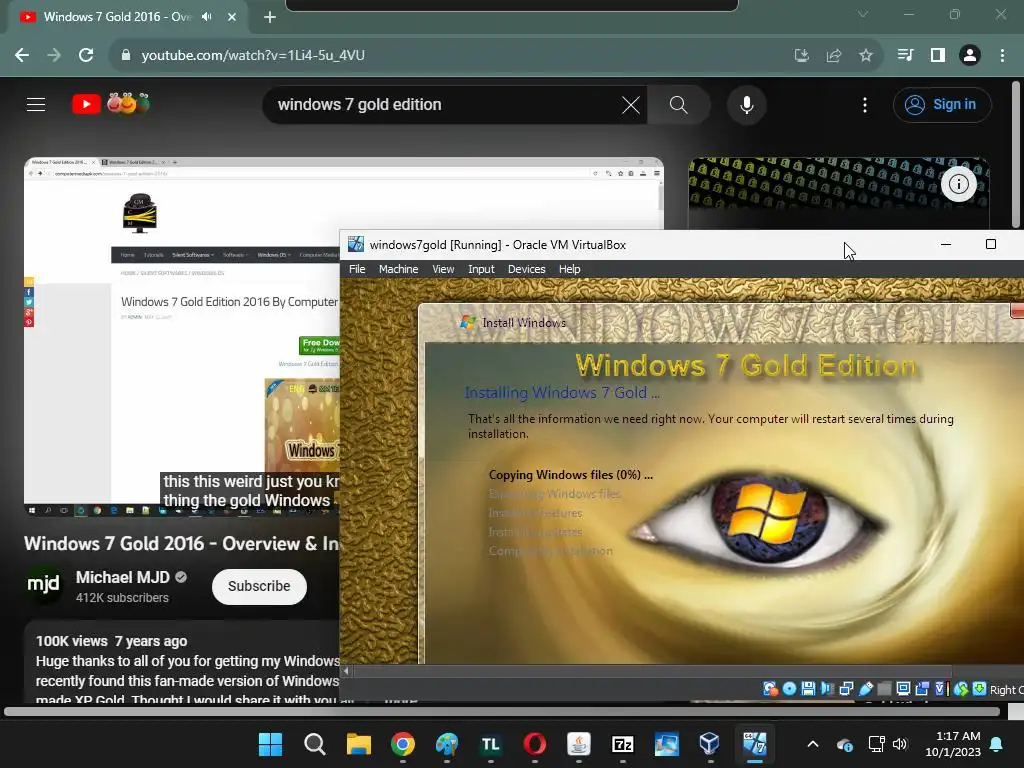Click the floppy disk indicator in VirtualBox status bar
The width and height of the screenshot is (1024, 768).
[x=808, y=688]
